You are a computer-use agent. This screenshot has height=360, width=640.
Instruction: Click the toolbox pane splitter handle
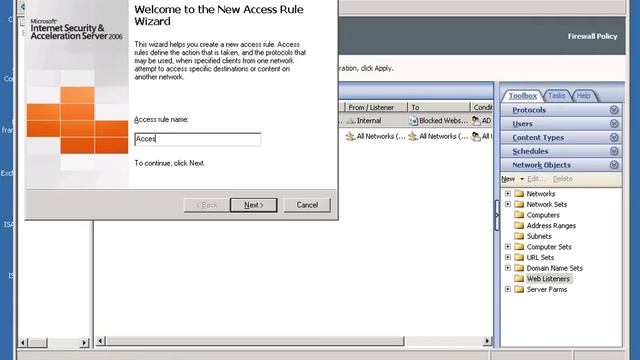tap(497, 216)
